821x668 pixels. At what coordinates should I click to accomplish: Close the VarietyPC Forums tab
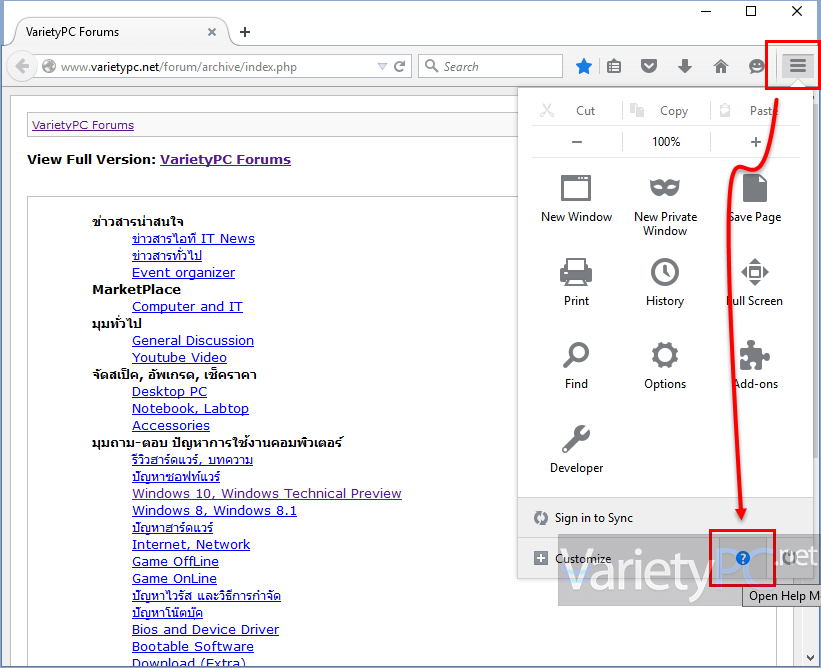[212, 32]
